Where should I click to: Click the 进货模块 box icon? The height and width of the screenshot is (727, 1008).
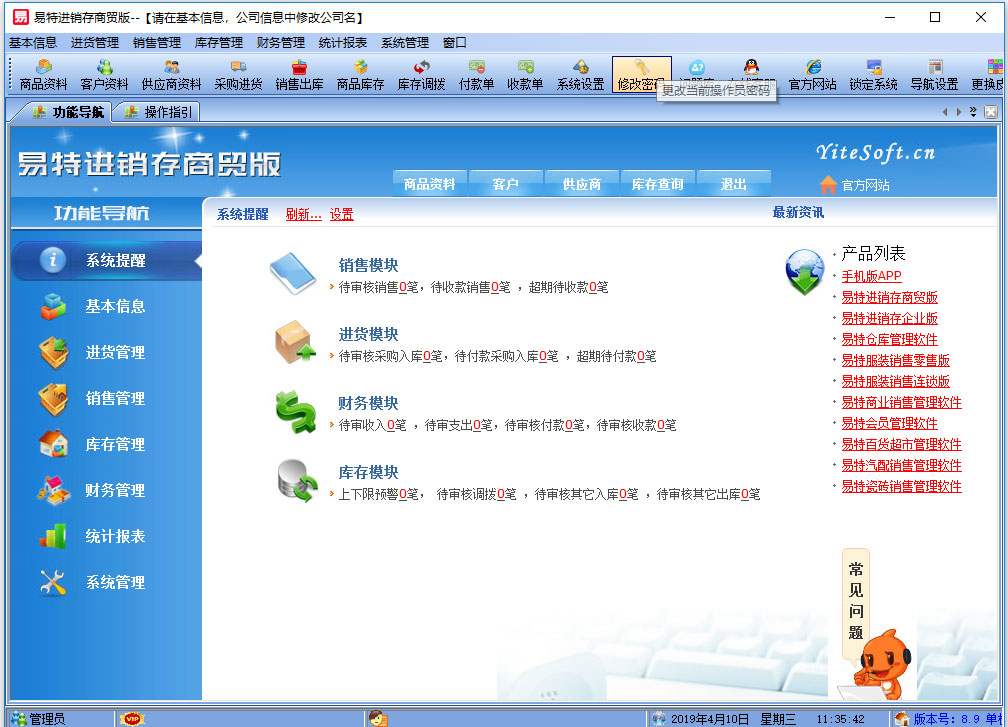[x=295, y=342]
